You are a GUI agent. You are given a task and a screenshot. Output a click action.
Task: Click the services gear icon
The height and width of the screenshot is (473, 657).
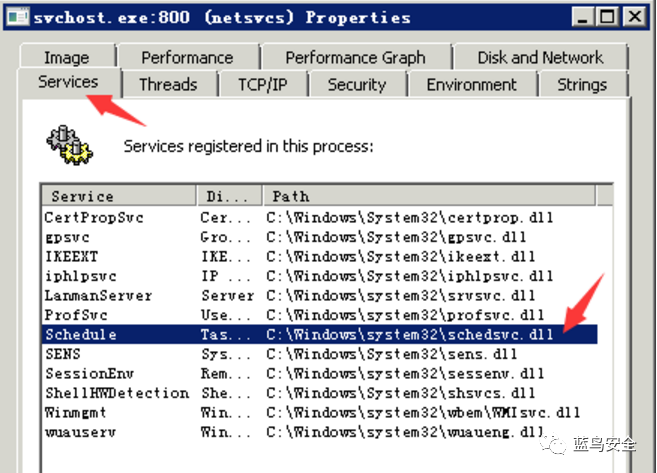(x=70, y=145)
